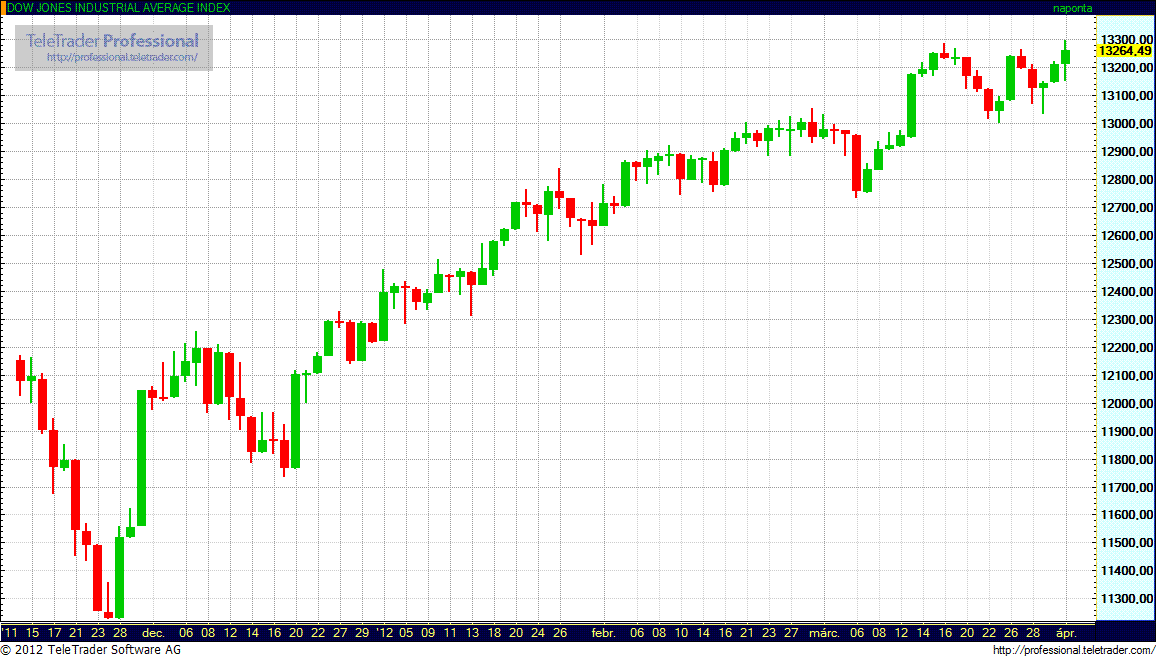Viewport: 1156px width, 659px height.
Task: Select the 'febr.' month marker on time axis
Action: 603,633
